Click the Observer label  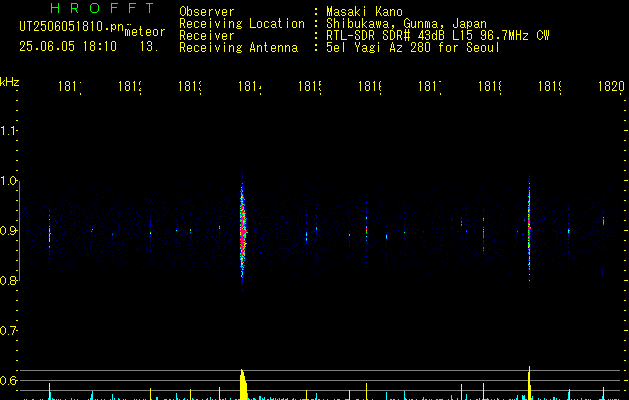pos(207,12)
